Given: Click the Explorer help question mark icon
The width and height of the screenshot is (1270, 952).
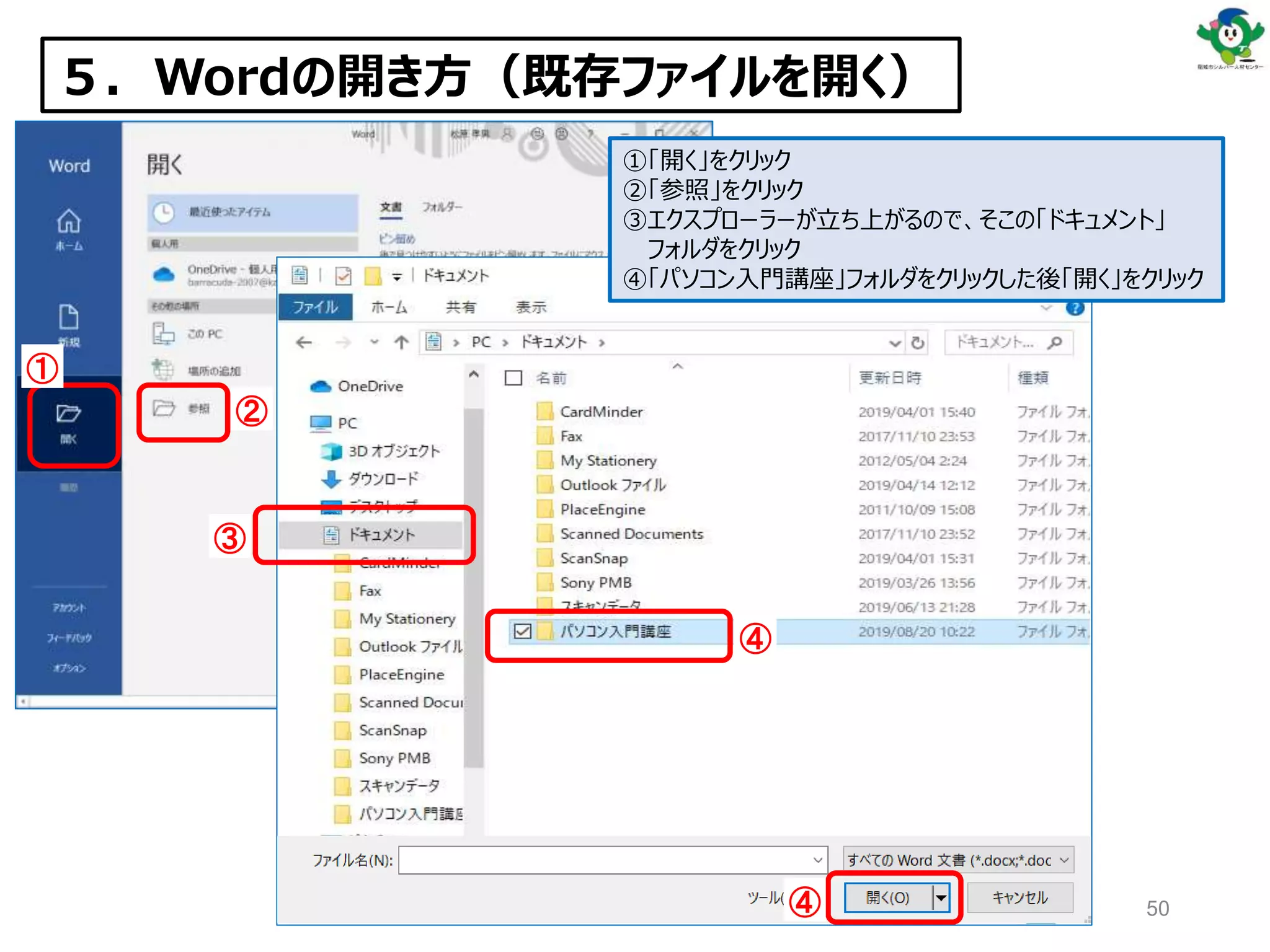Looking at the screenshot, I should pyautogui.click(x=1075, y=308).
